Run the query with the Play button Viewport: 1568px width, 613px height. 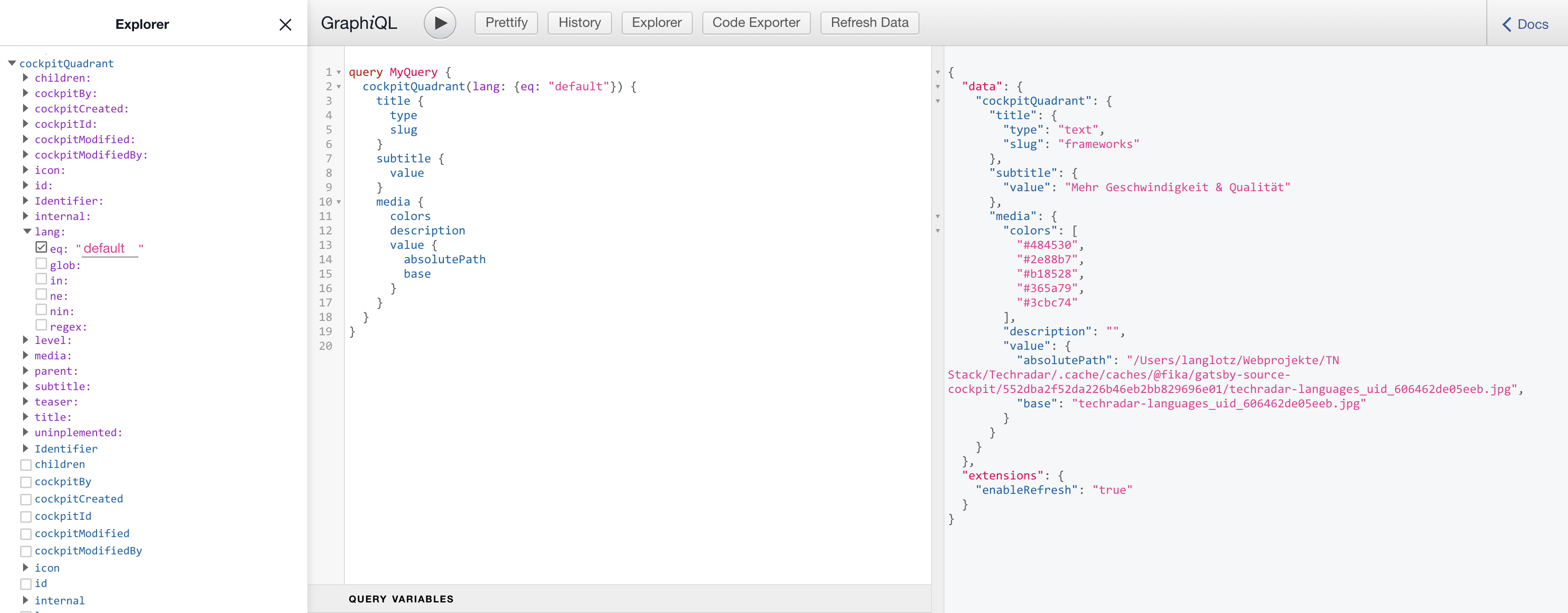(440, 23)
